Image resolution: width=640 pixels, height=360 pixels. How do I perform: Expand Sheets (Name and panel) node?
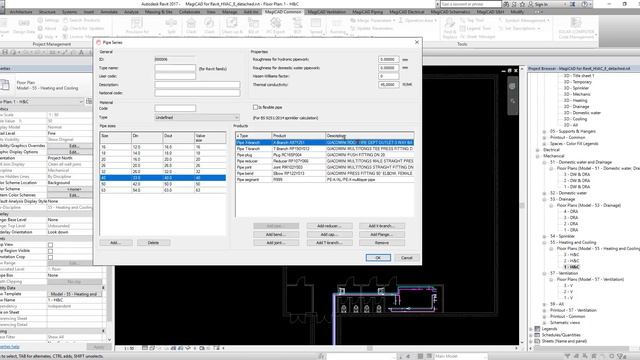tap(531, 341)
